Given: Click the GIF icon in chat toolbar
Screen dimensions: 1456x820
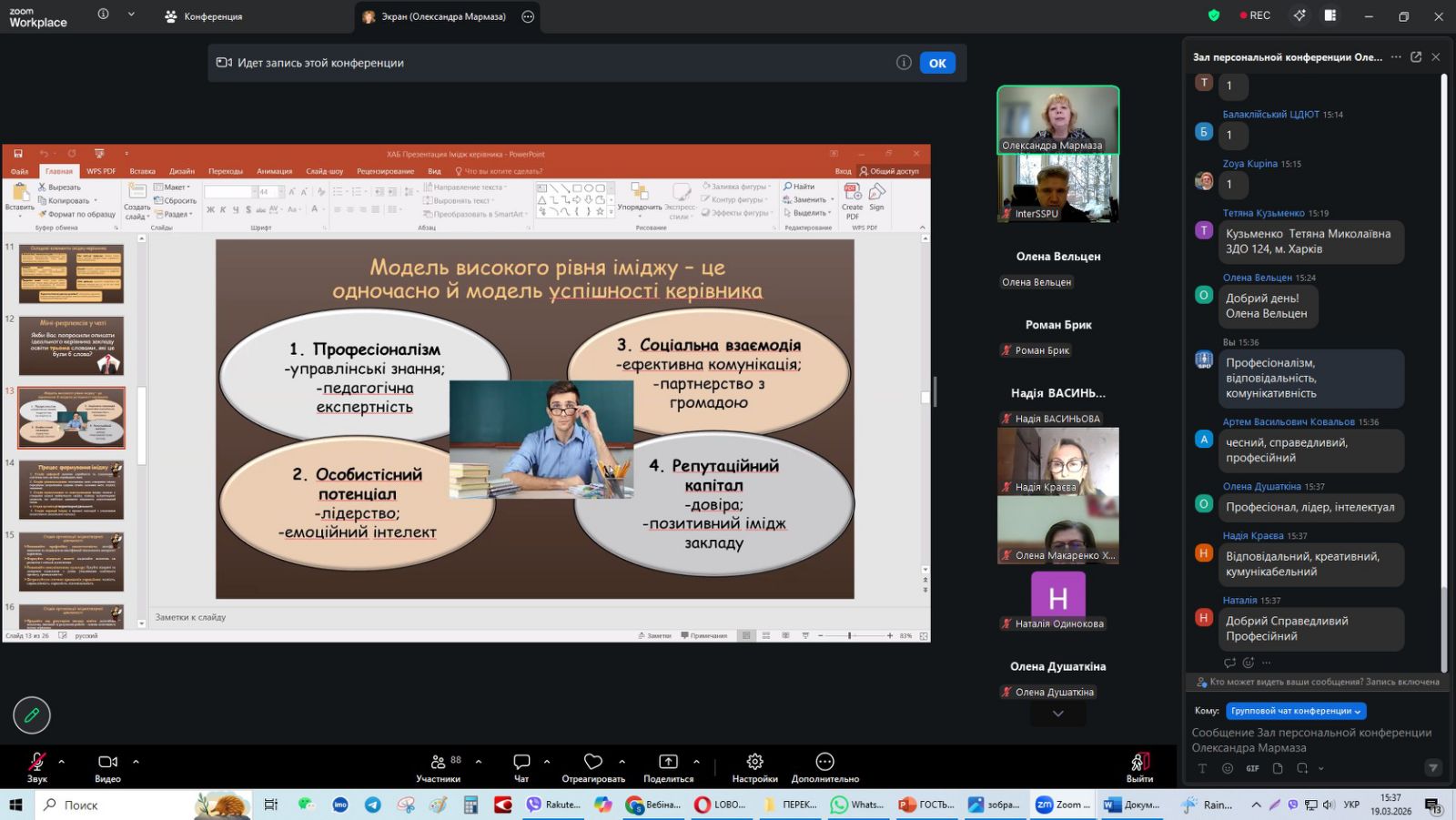Looking at the screenshot, I should 1252,768.
